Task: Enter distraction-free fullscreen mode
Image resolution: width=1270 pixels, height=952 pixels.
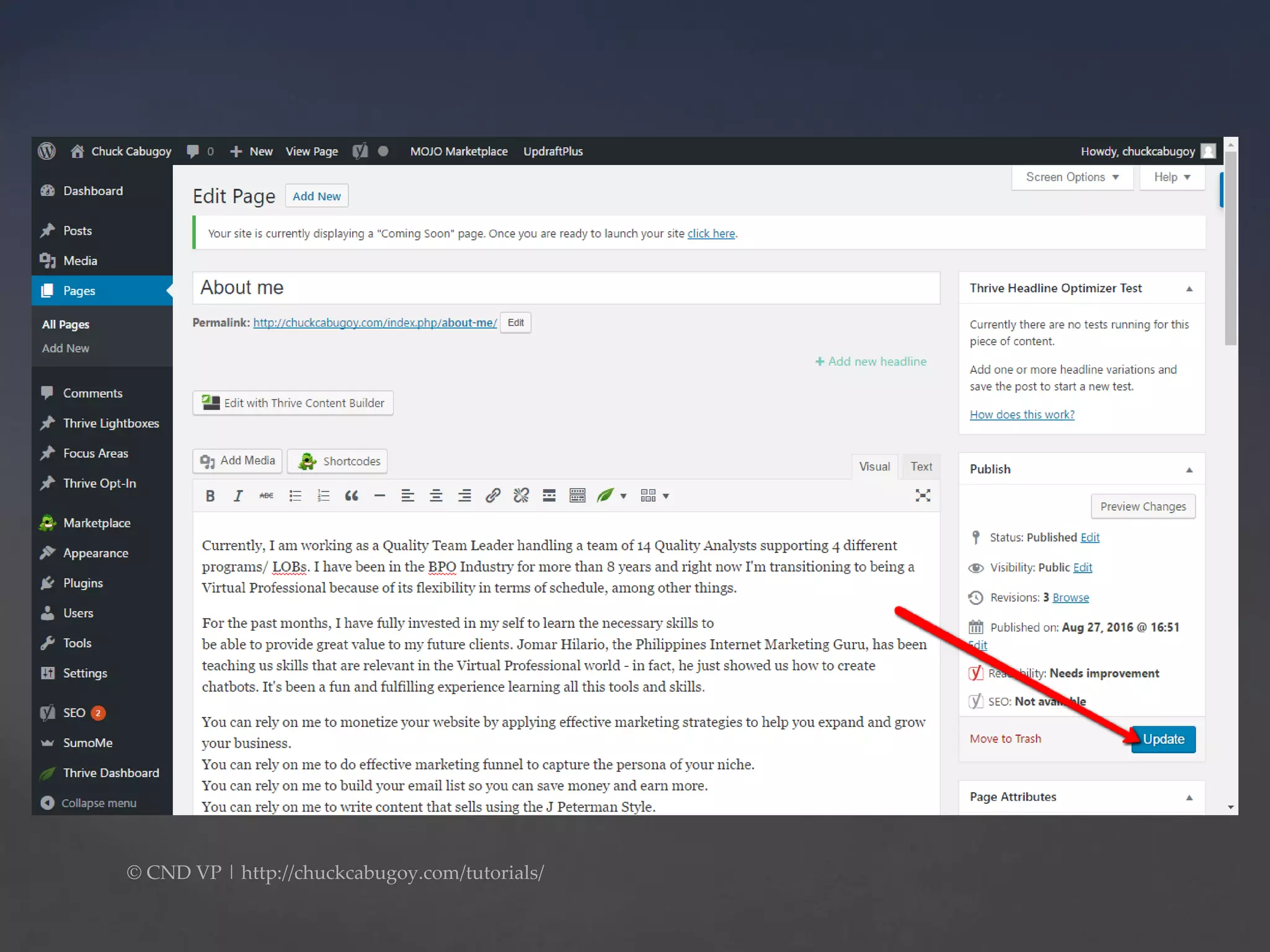Action: pos(923,496)
